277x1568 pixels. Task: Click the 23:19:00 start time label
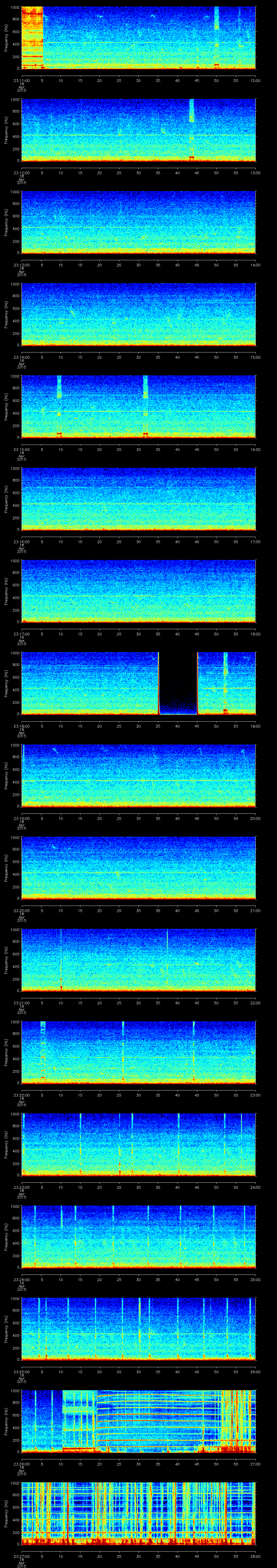[x=21, y=818]
